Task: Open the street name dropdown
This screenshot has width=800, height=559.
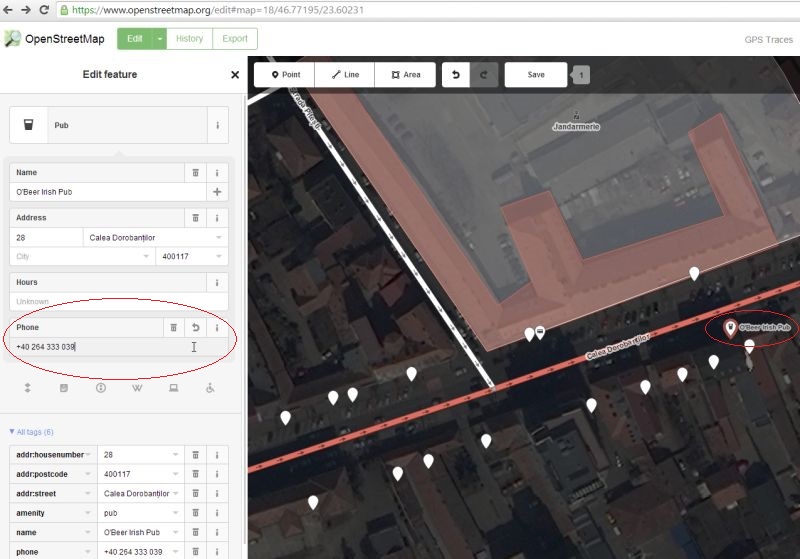Action: click(x=218, y=238)
